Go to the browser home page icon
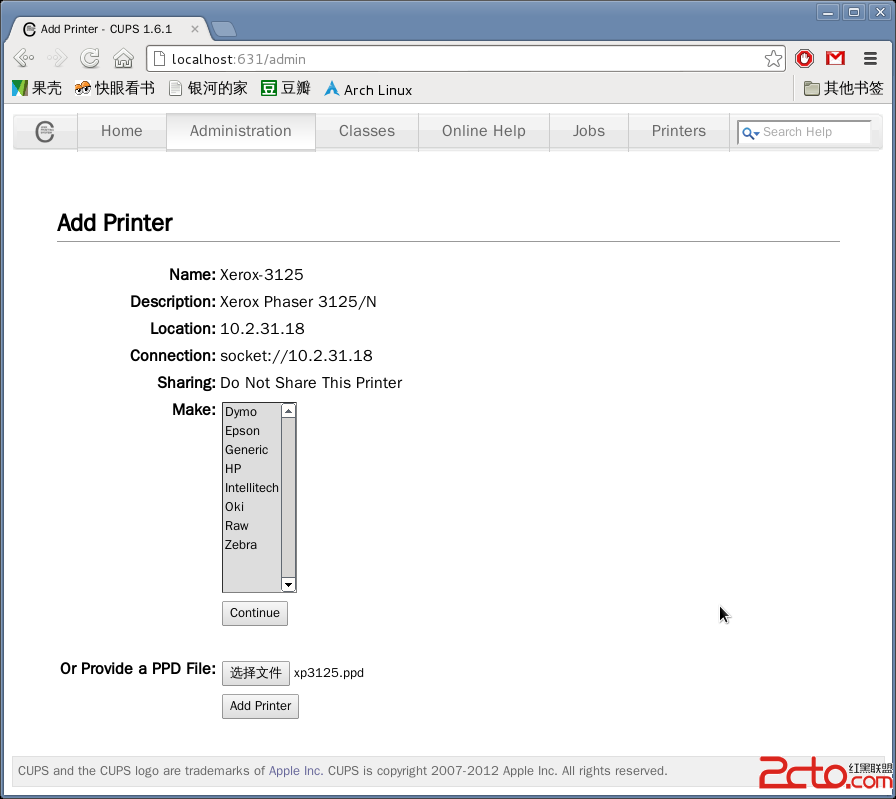 tap(123, 58)
